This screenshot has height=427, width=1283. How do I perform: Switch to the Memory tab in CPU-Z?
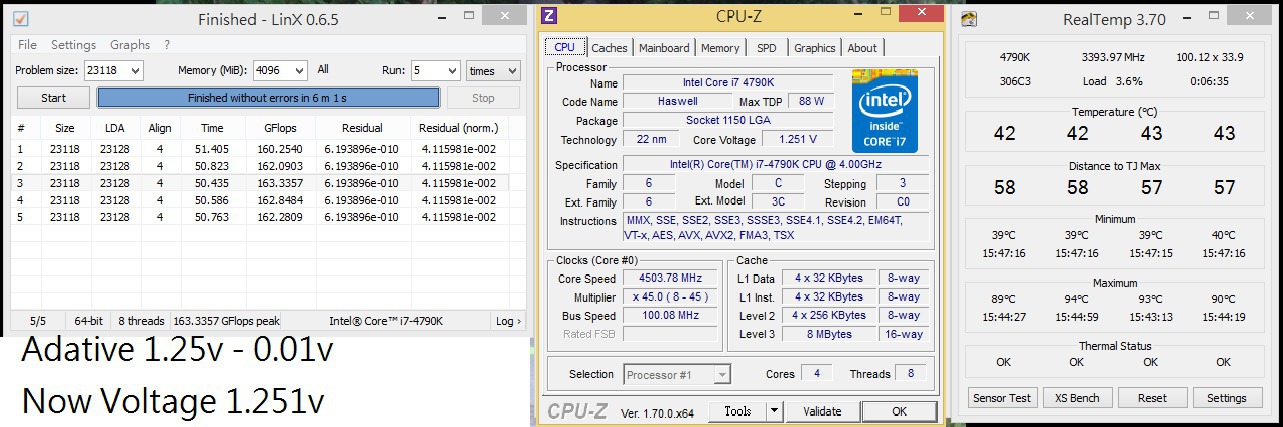click(x=720, y=48)
